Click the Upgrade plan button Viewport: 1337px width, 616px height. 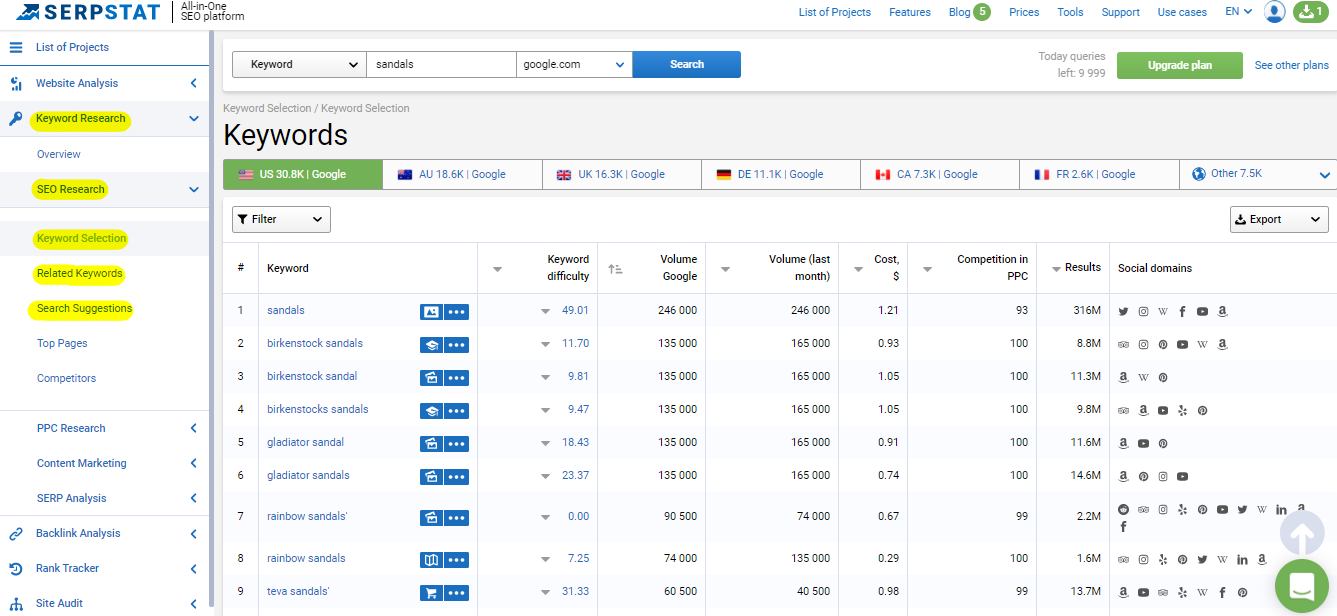[x=1180, y=65]
